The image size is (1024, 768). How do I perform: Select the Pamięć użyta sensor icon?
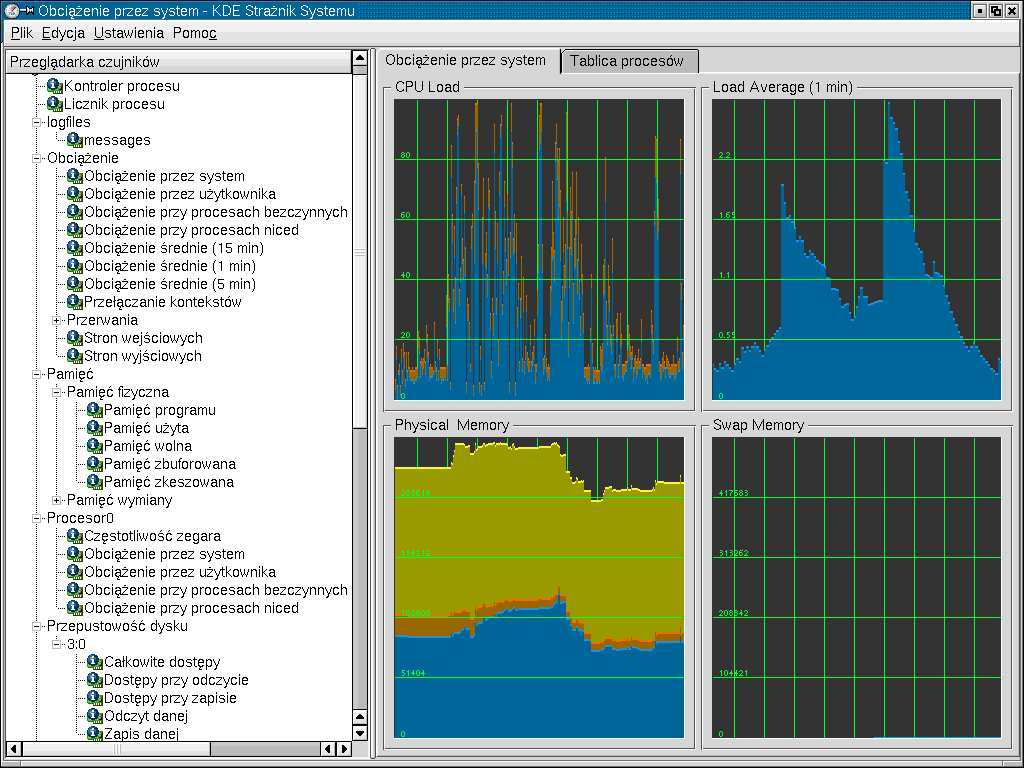[x=95, y=428]
